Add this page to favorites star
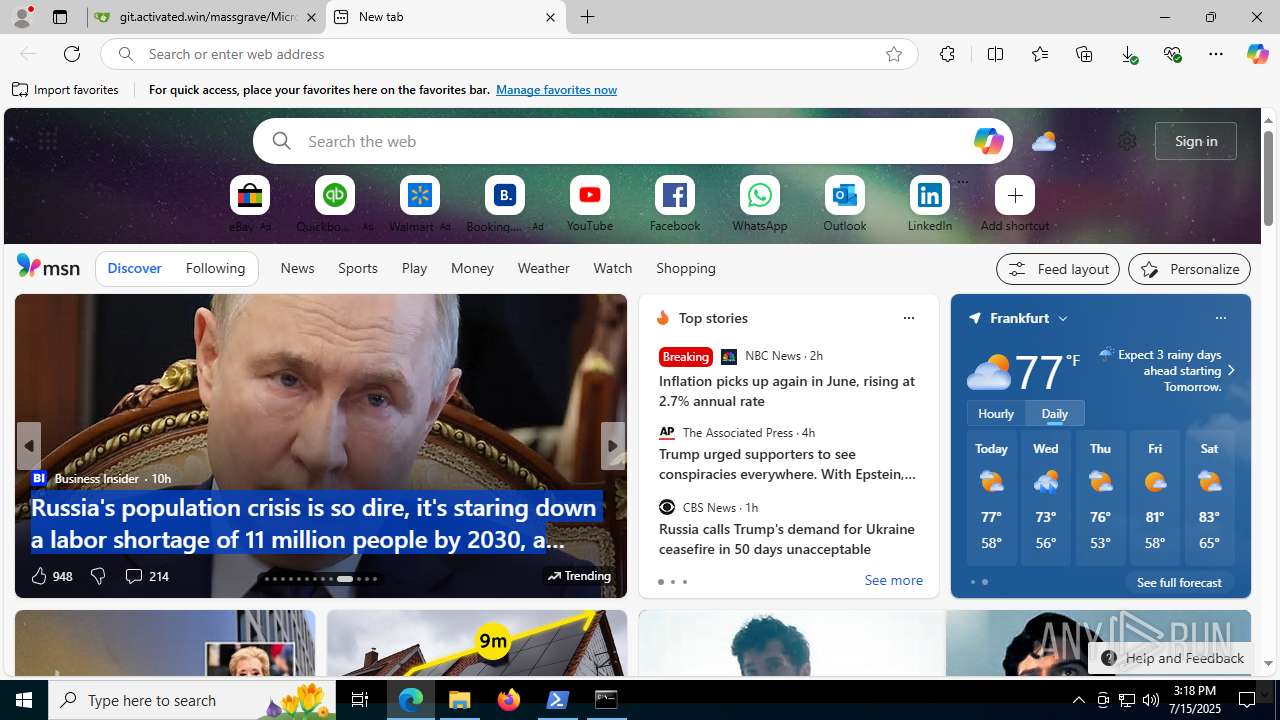Screen dimensions: 1280x720 point(894,54)
